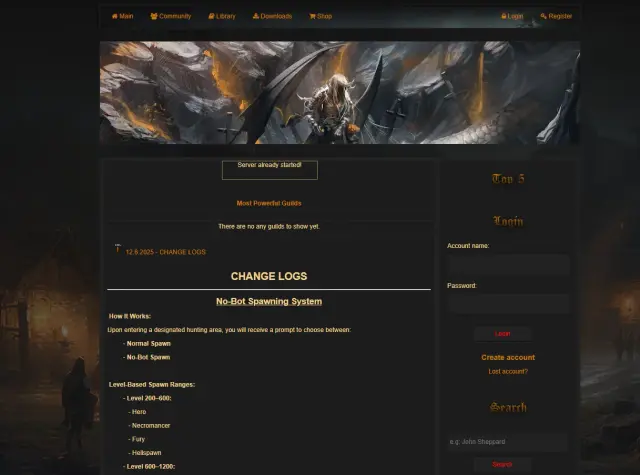Image resolution: width=640 pixels, height=475 pixels.
Task: Focus the Password input field
Action: tap(508, 304)
